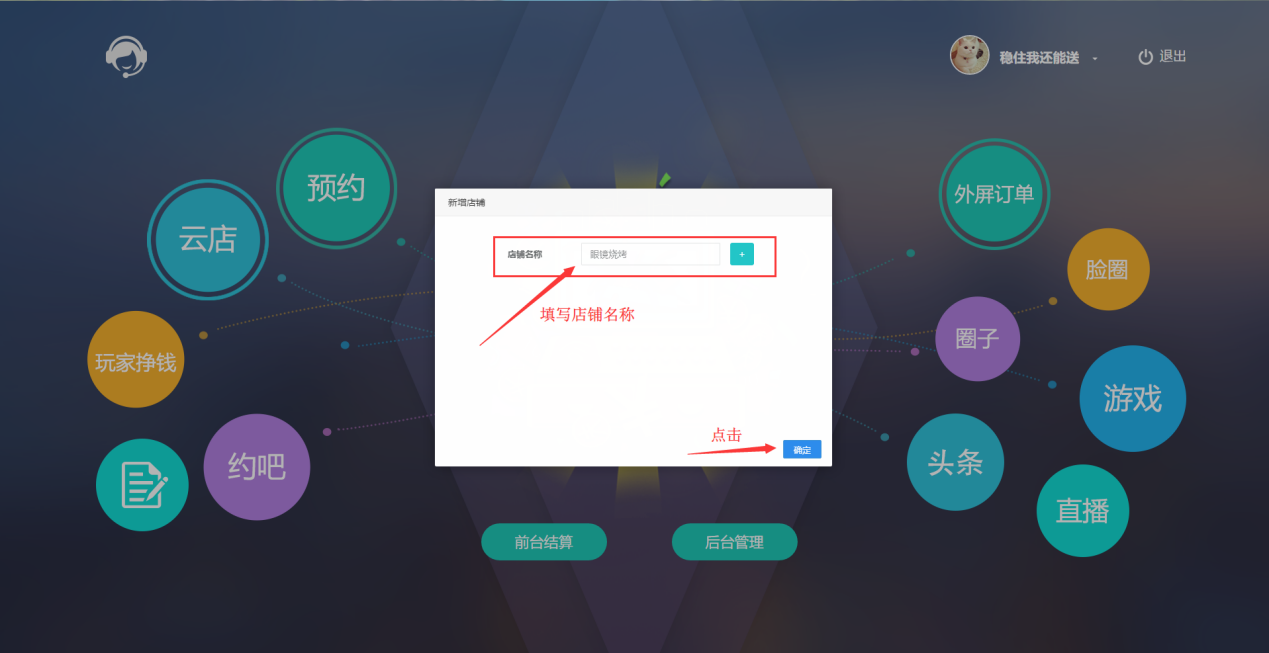Click the teal plus button beside store name

click(742, 254)
